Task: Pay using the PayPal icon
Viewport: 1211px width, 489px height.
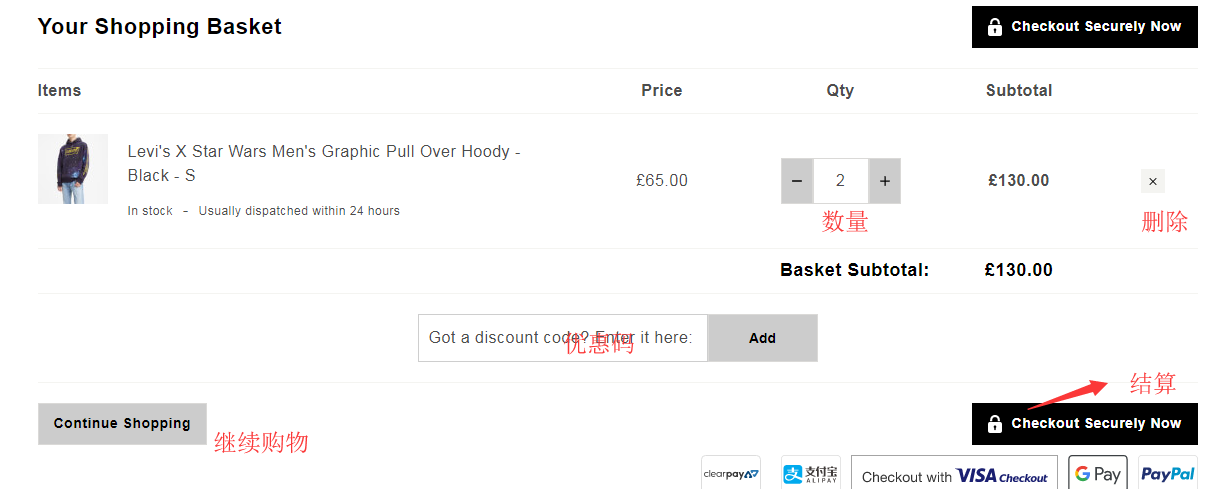Action: (1167, 473)
